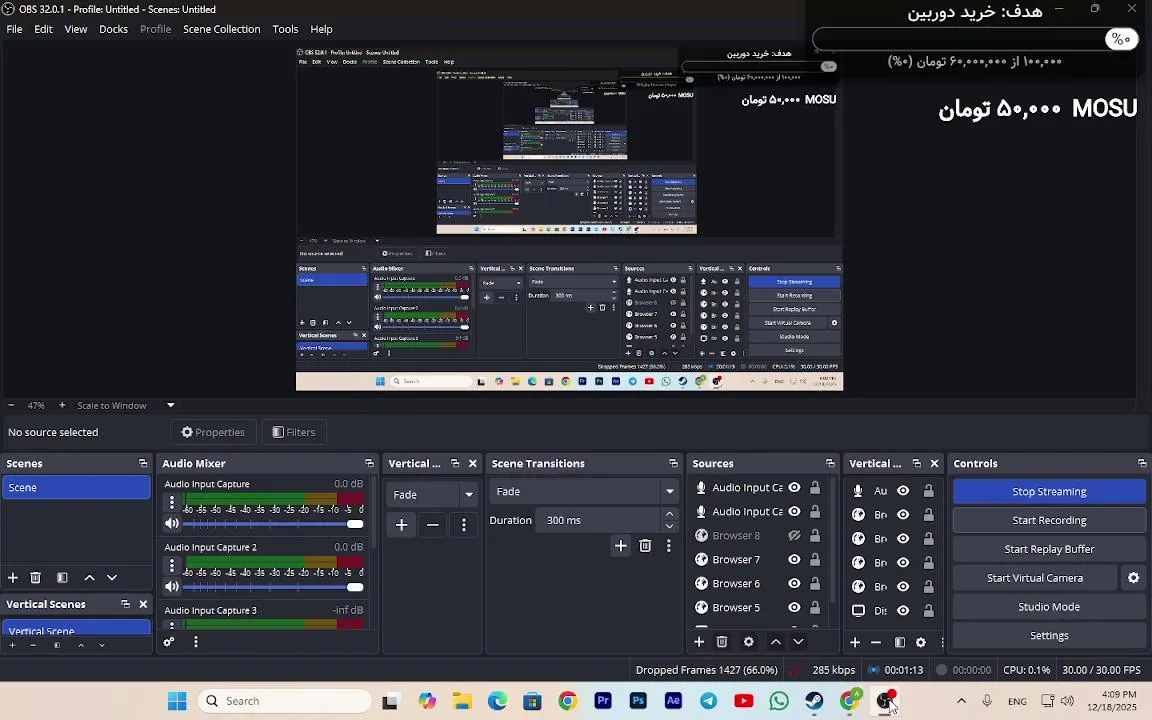Open three-dot menu for Audio Input Capture

click(x=172, y=503)
